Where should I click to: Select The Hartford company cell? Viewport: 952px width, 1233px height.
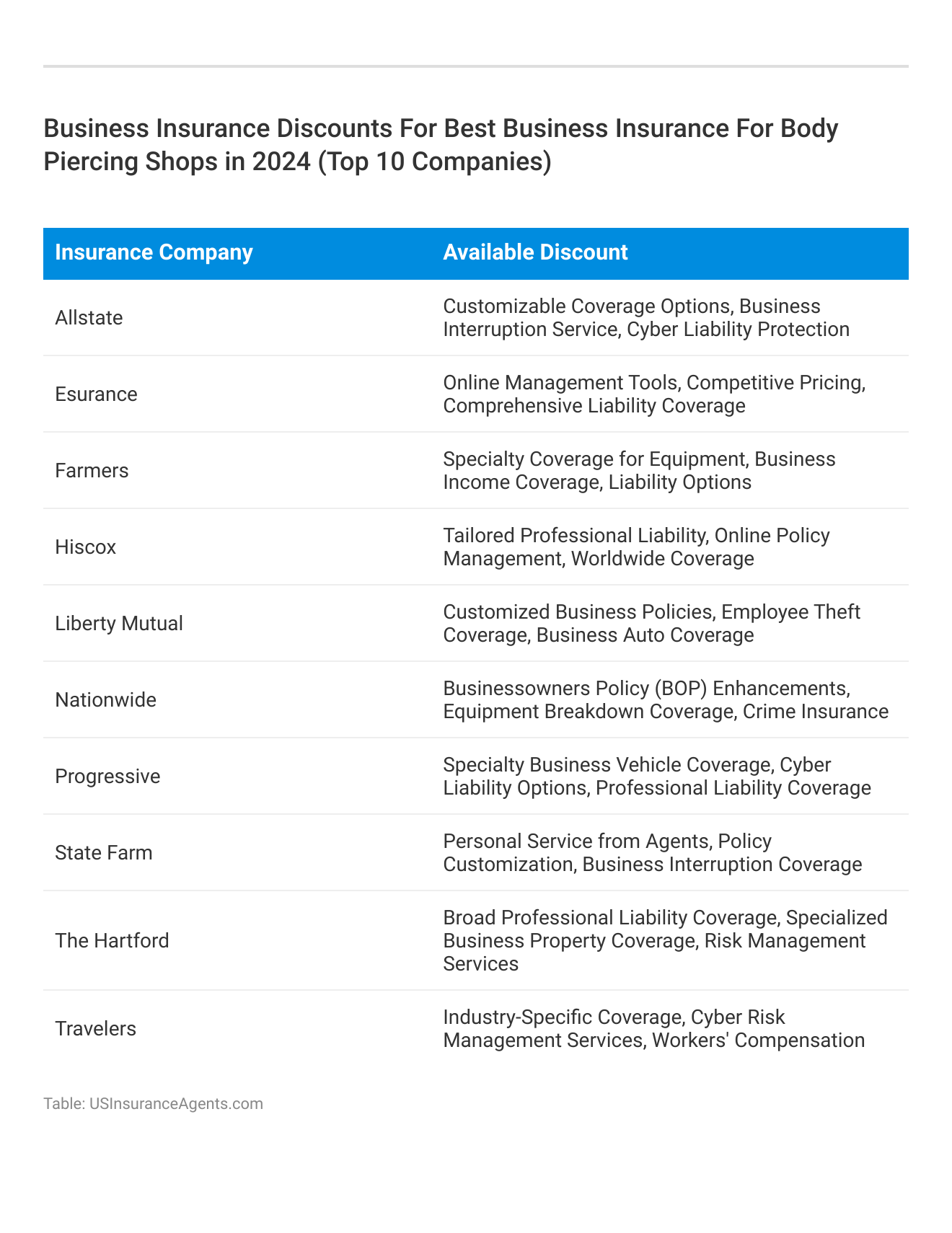tap(112, 941)
